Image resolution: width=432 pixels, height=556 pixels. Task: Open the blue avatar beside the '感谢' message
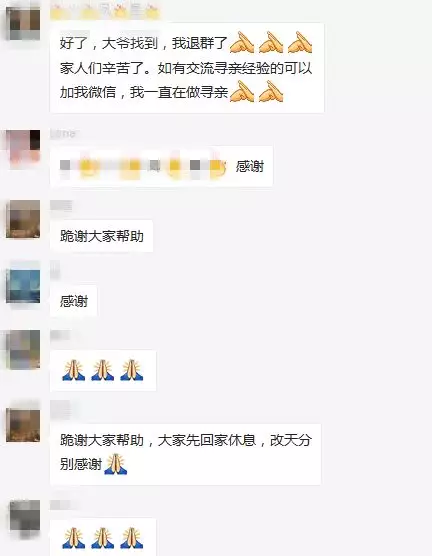pyautogui.click(x=23, y=286)
